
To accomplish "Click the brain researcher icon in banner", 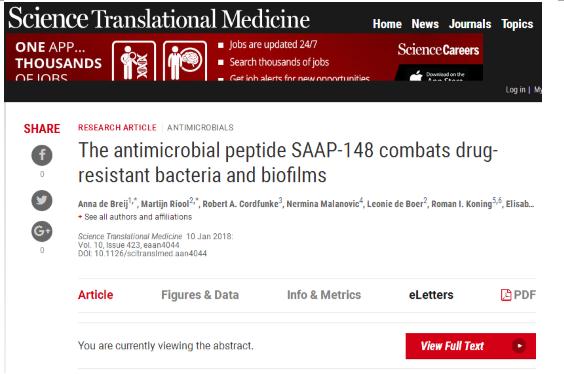I will pyautogui.click(x=185, y=61).
